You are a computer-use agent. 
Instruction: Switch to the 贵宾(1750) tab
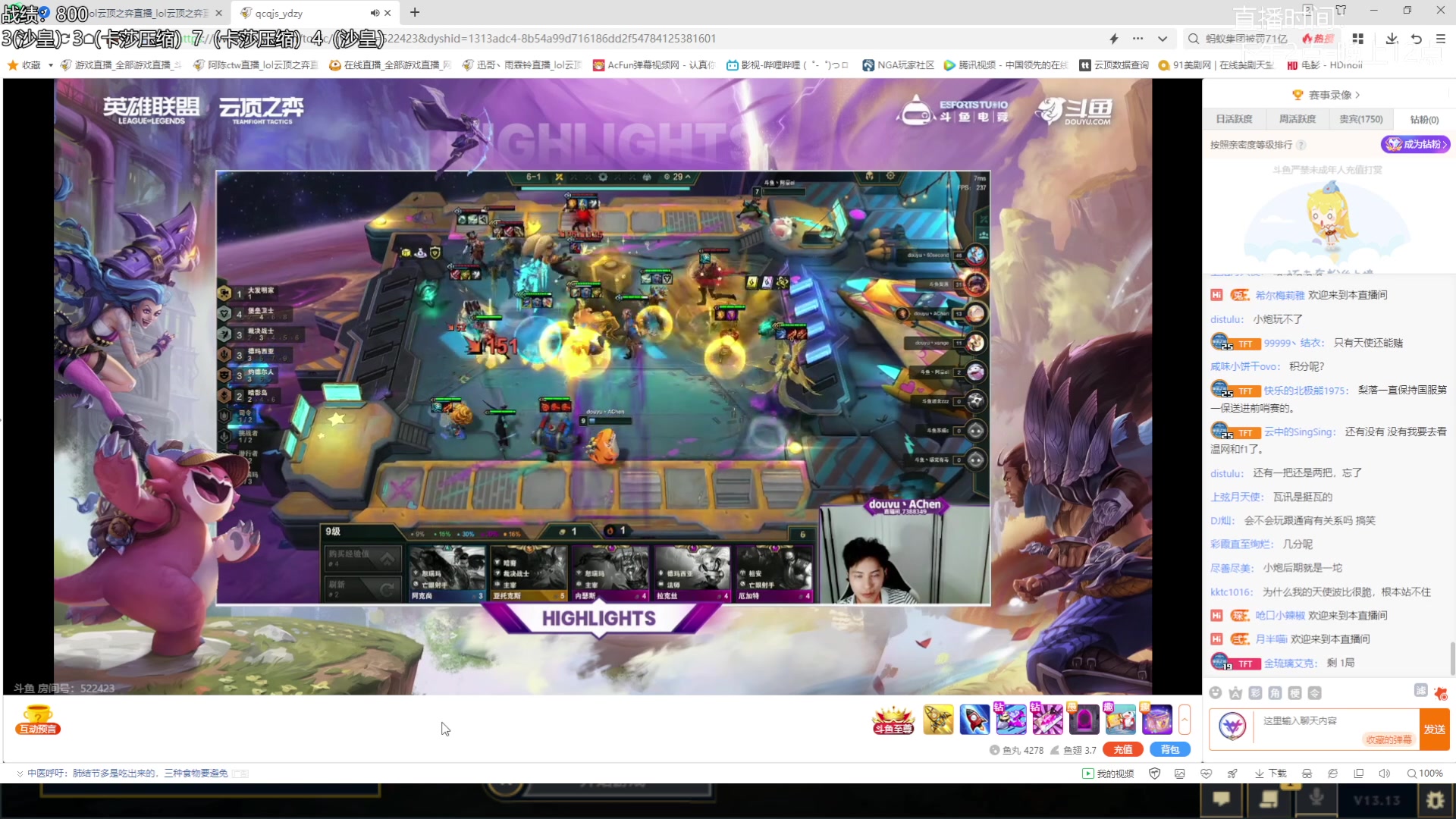pos(1360,119)
